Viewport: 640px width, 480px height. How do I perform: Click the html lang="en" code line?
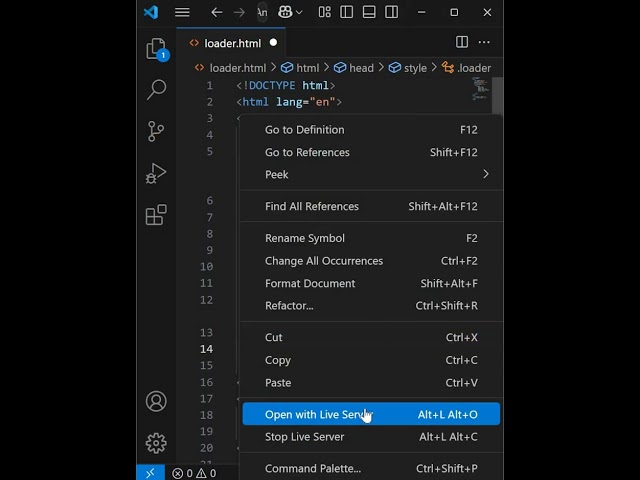point(289,102)
